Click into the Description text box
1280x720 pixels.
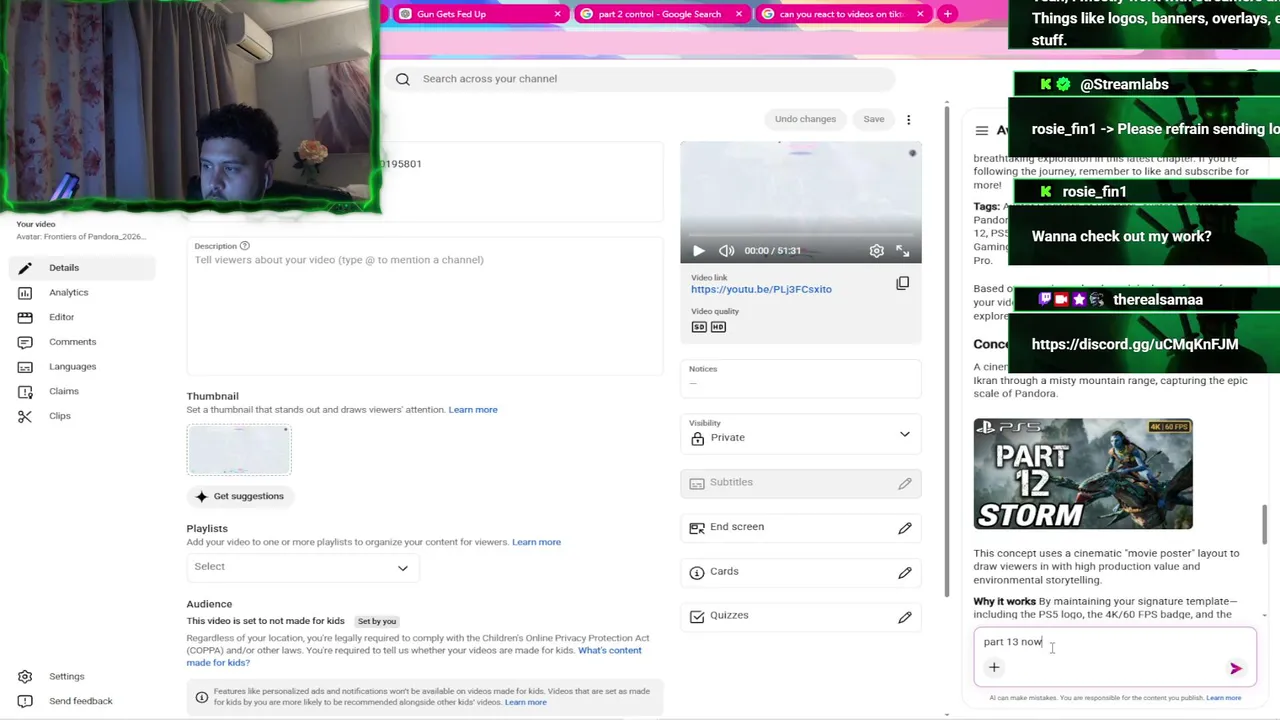[x=425, y=305]
